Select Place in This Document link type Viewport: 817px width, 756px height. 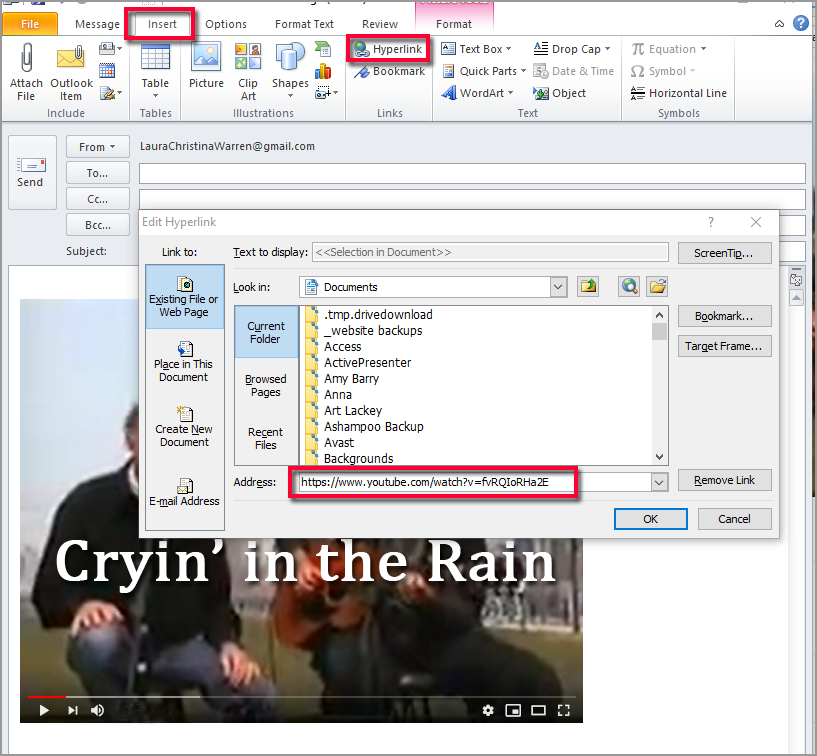(x=184, y=362)
